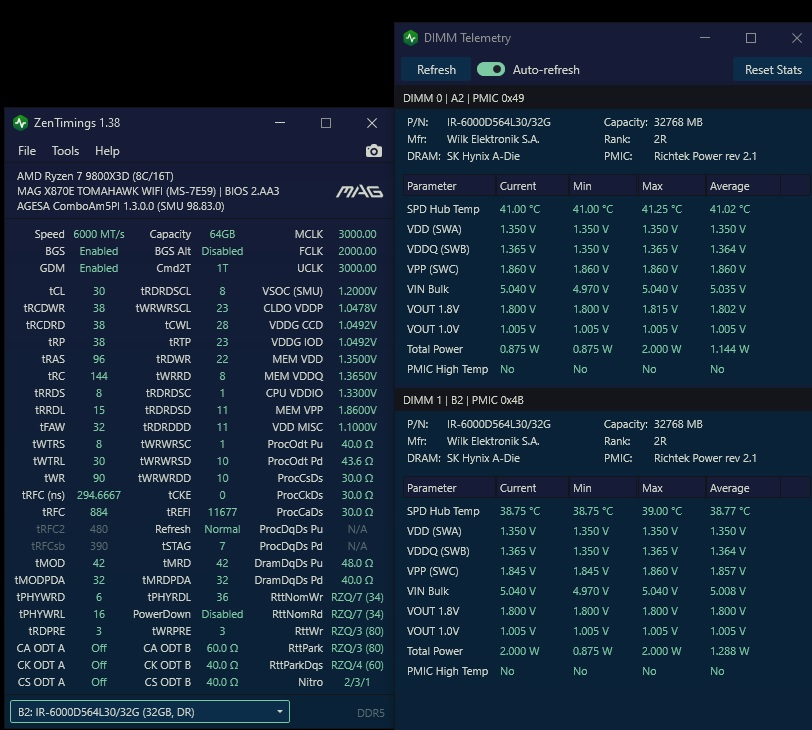
Task: Click the 64GB capacity value
Action: point(222,234)
